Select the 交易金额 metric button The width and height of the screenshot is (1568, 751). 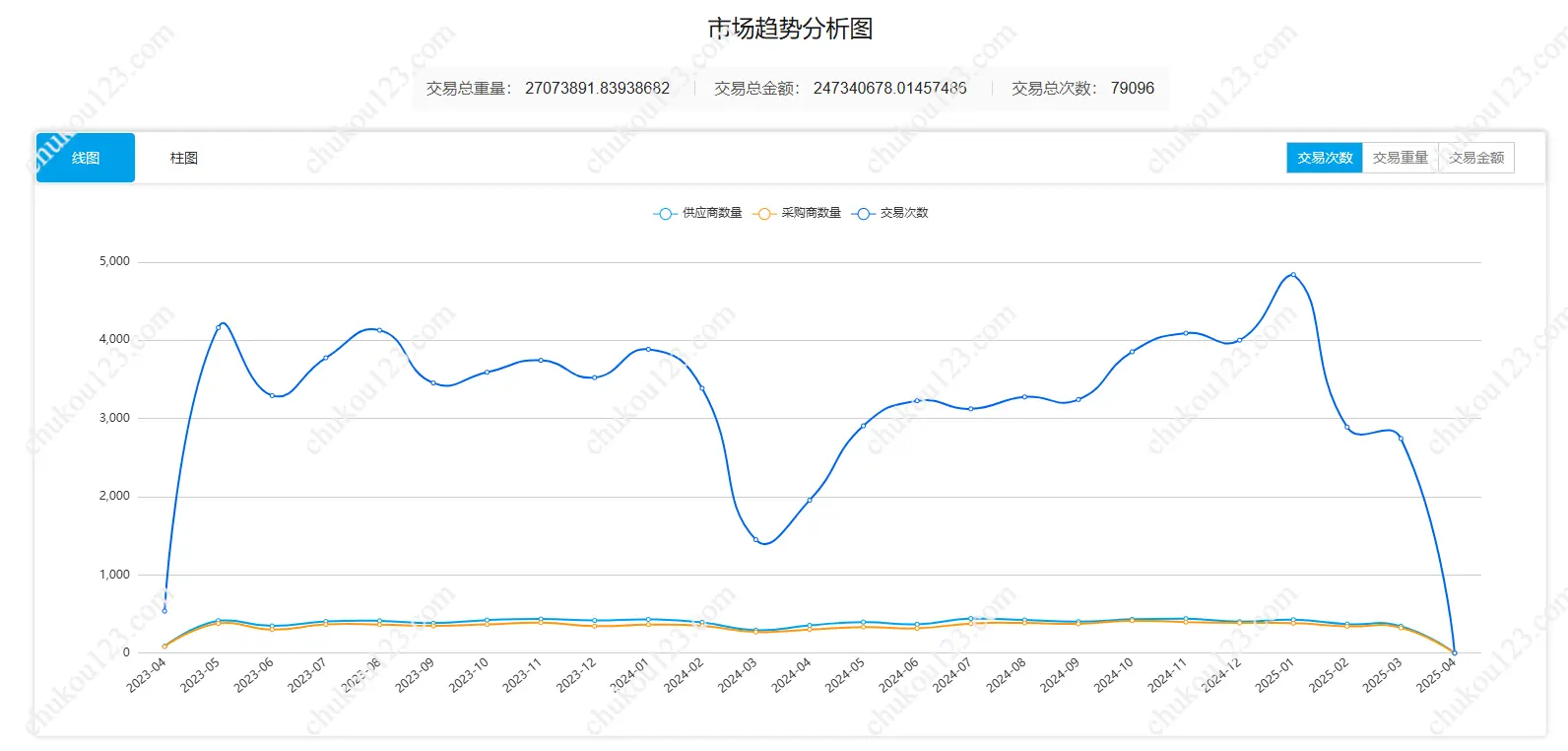(x=1475, y=158)
